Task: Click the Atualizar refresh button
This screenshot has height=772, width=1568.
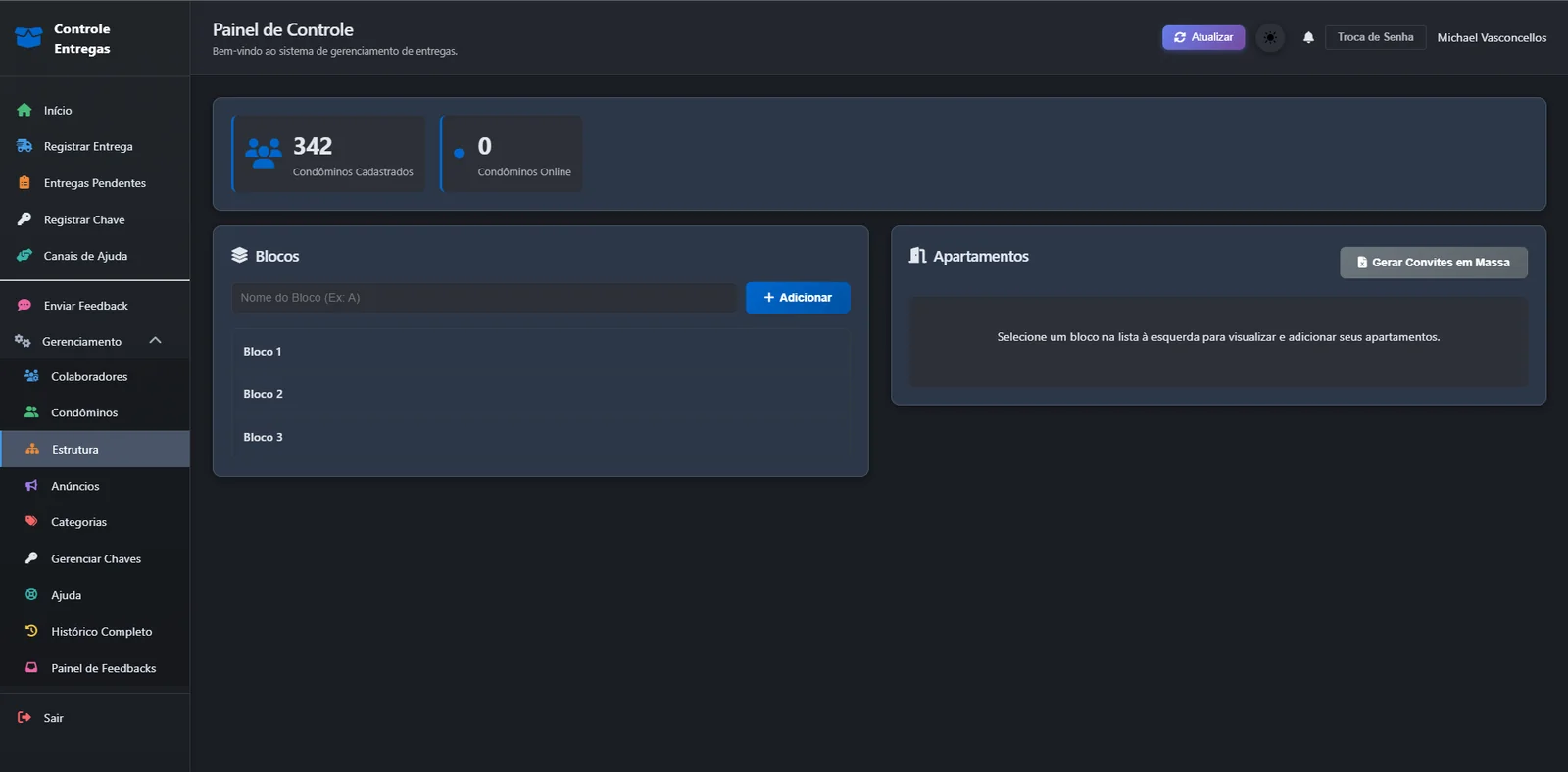Action: point(1203,37)
